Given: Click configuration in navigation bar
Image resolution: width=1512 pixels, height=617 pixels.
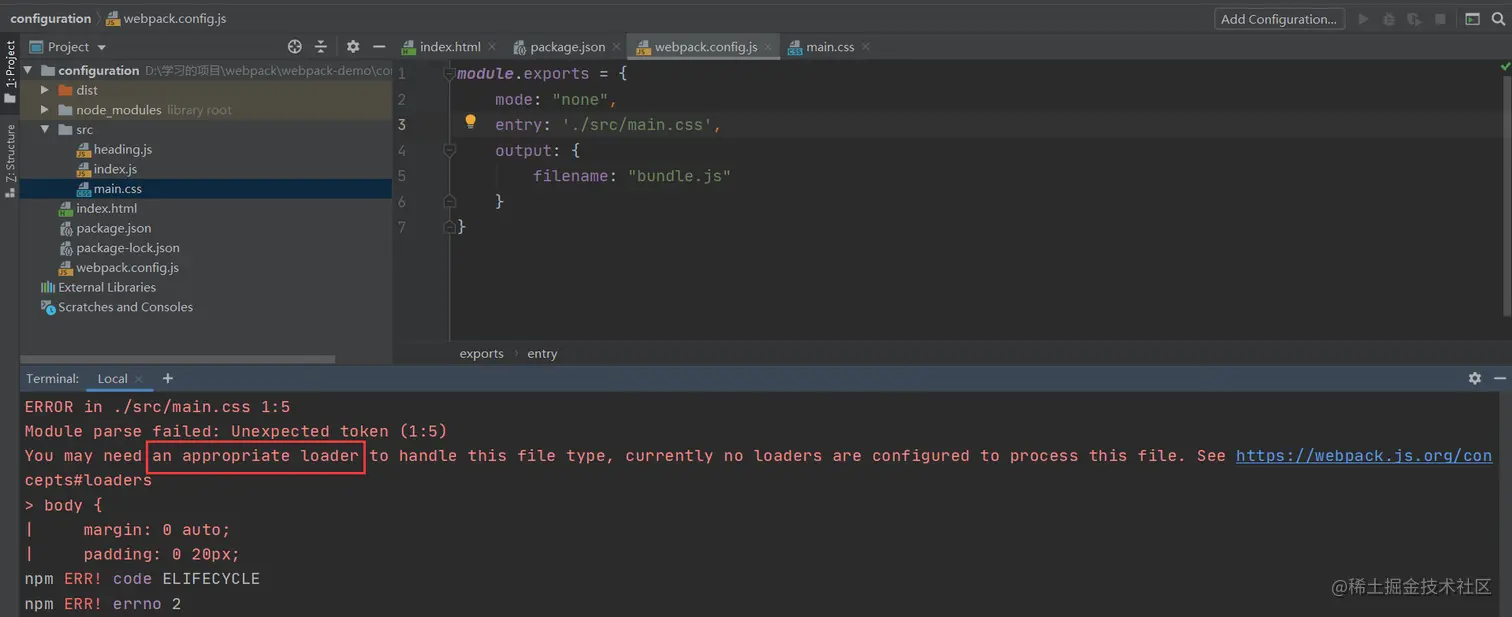Looking at the screenshot, I should tap(50, 18).
